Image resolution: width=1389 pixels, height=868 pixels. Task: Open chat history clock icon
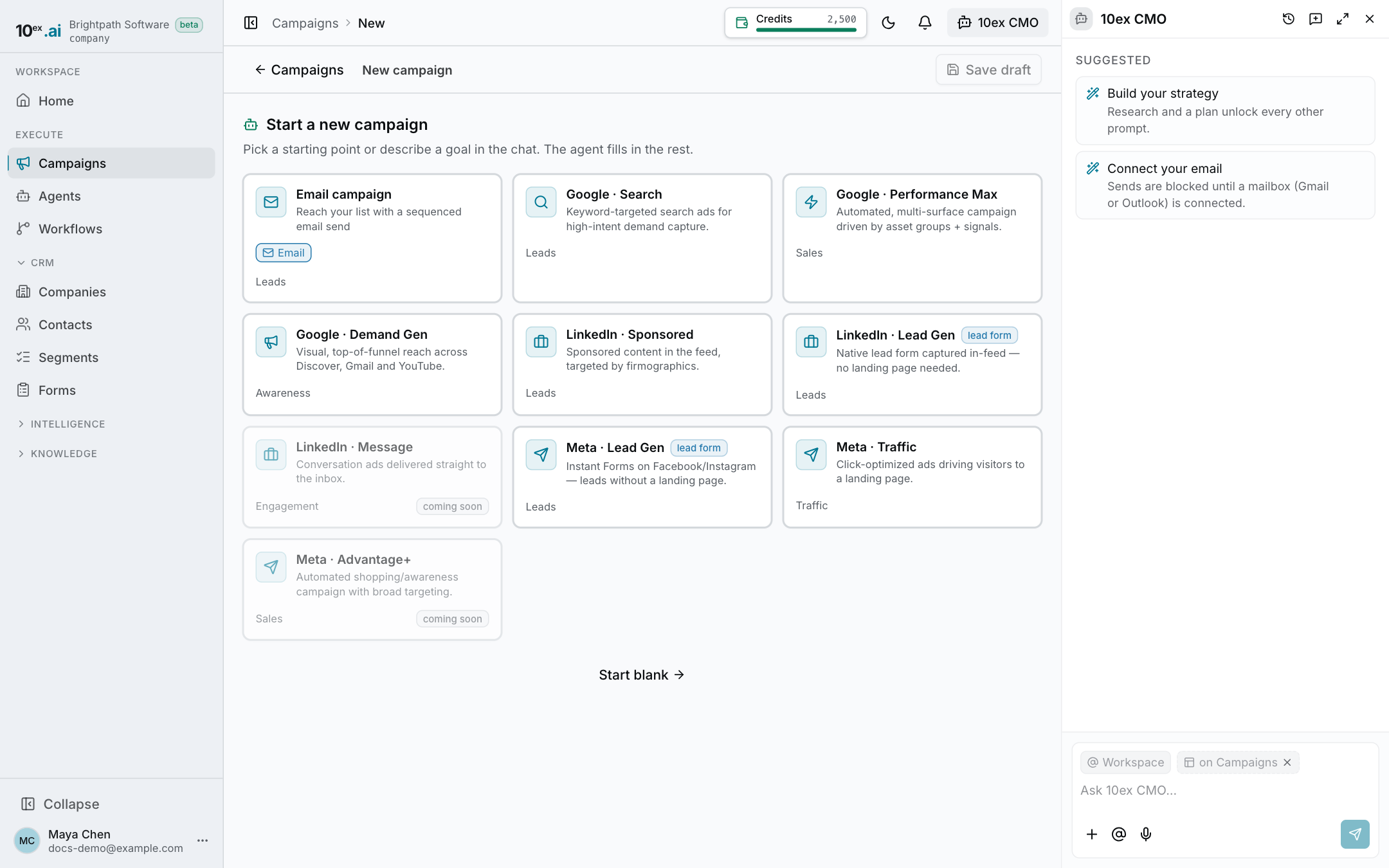1288,19
